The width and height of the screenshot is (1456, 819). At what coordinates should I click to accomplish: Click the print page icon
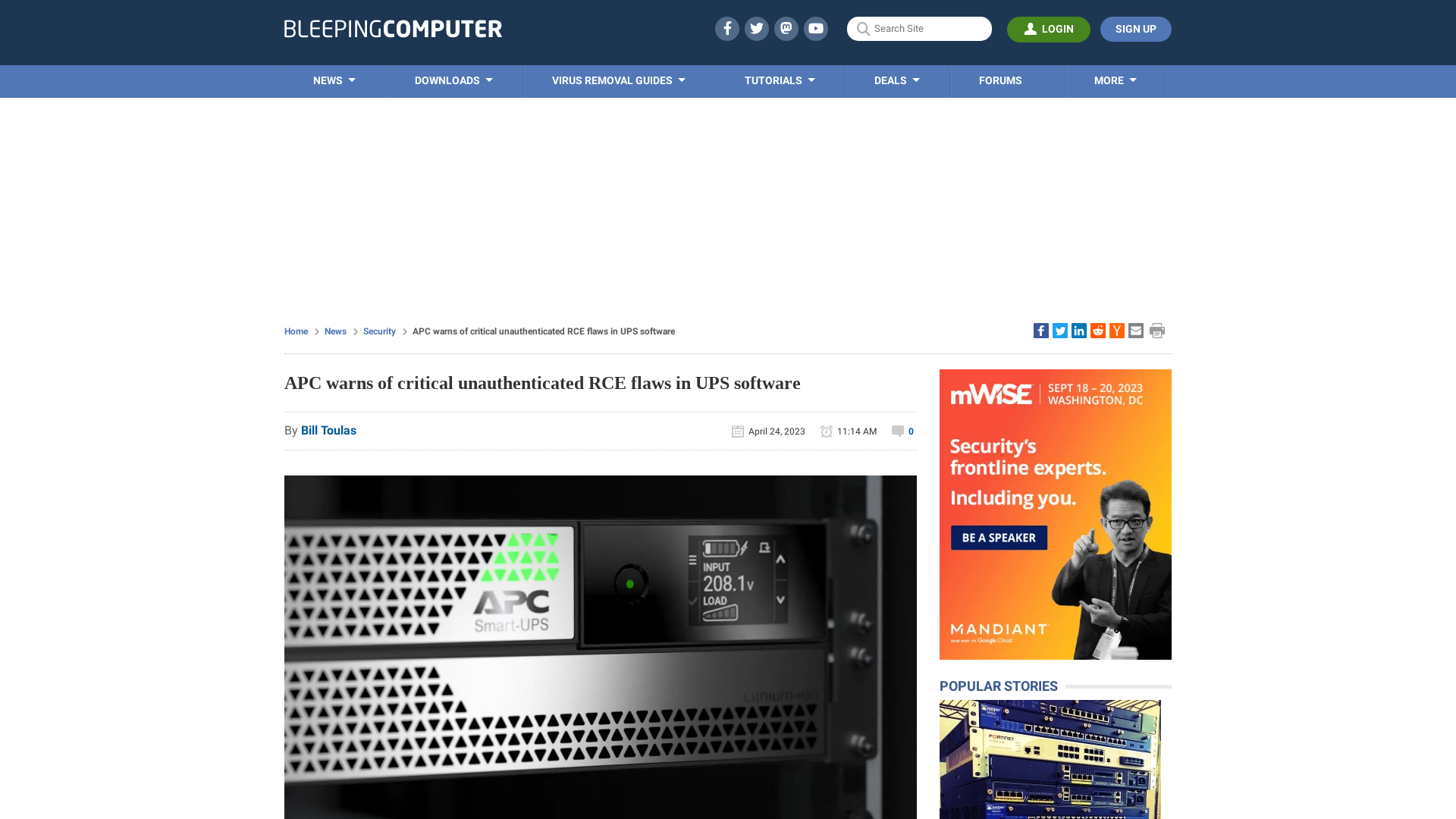click(1157, 330)
